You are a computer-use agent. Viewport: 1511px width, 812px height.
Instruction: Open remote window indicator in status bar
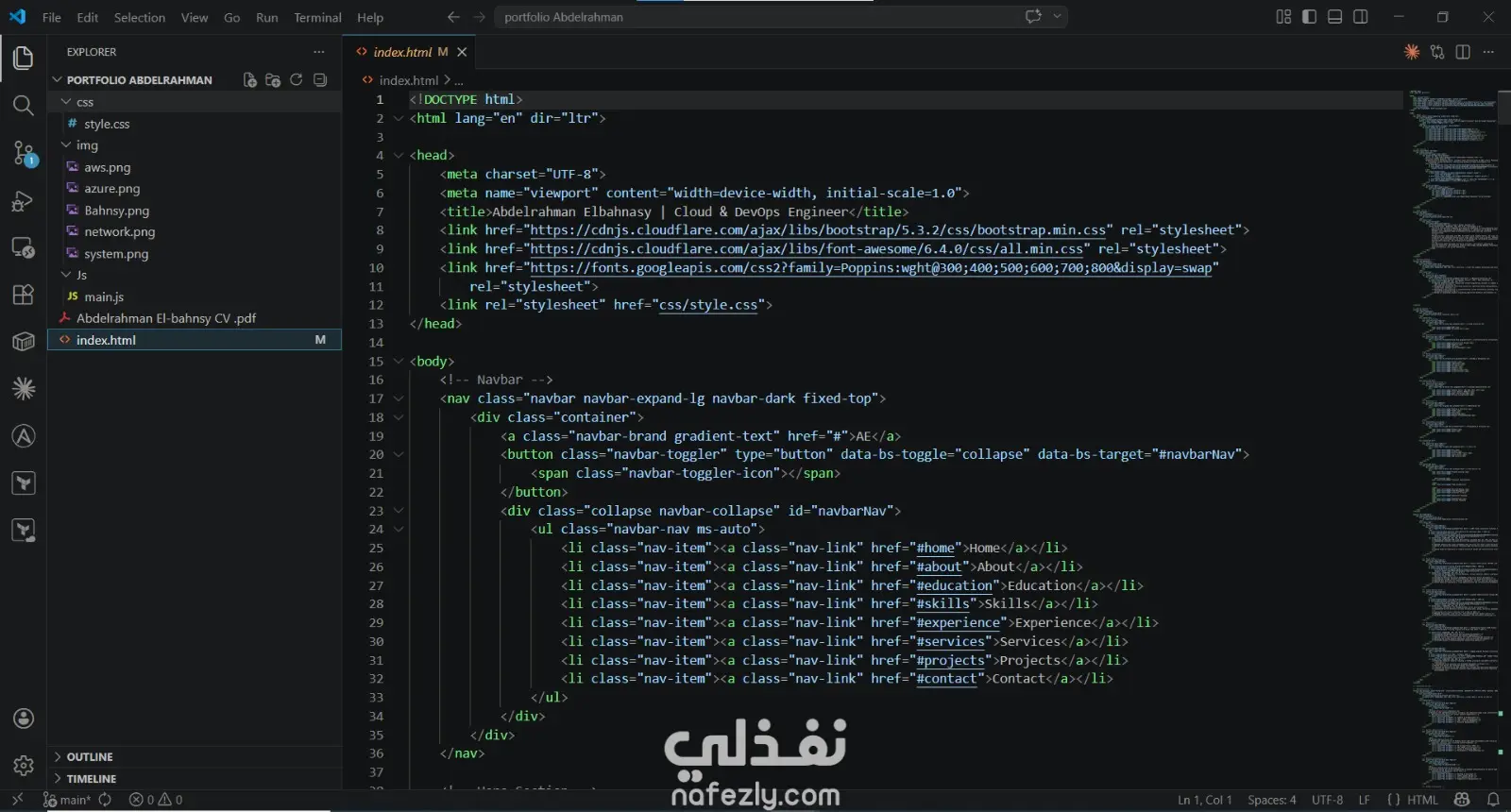tap(17, 800)
